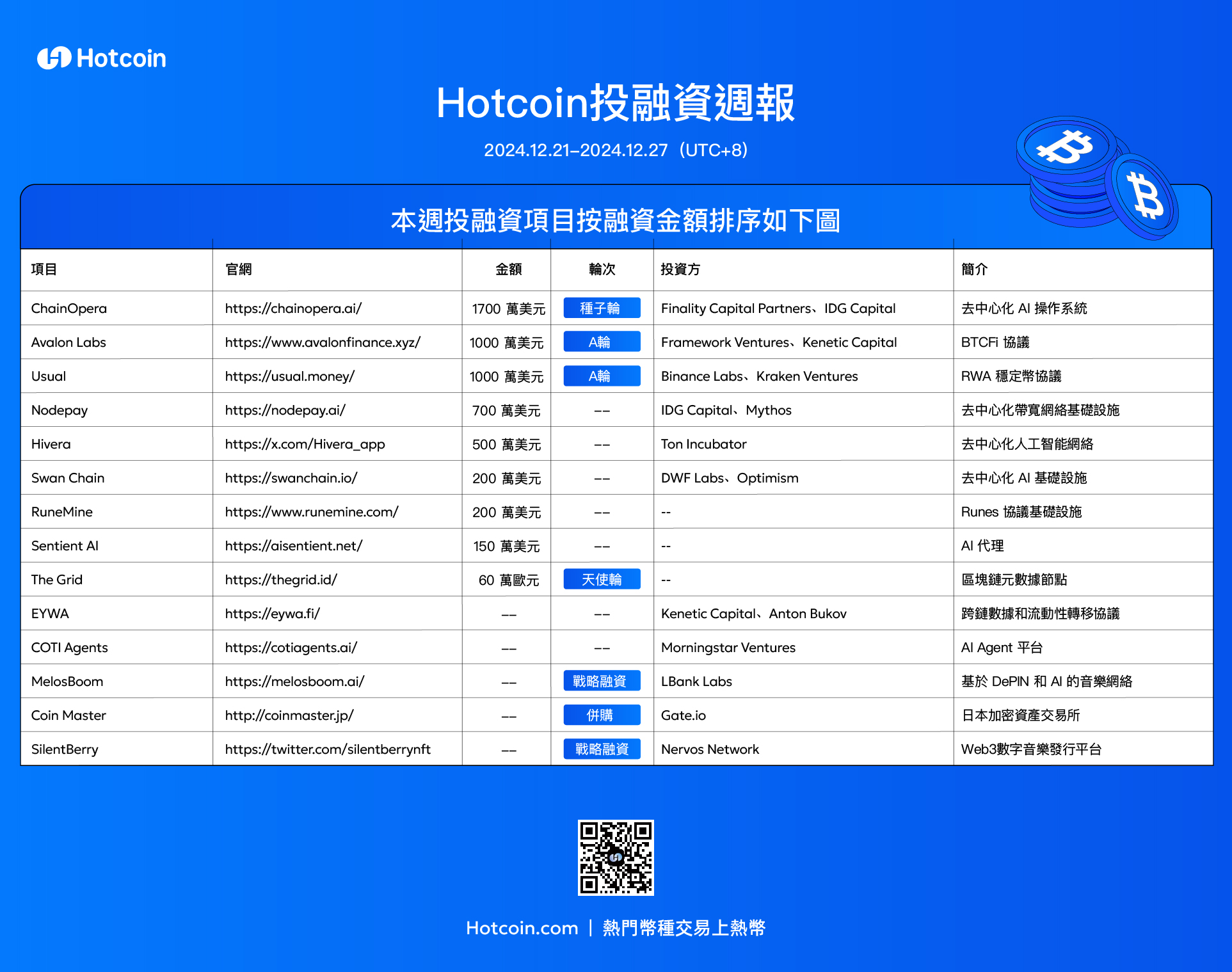
Task: Open the twitter.com/silentberrynft link
Action: click(x=328, y=749)
